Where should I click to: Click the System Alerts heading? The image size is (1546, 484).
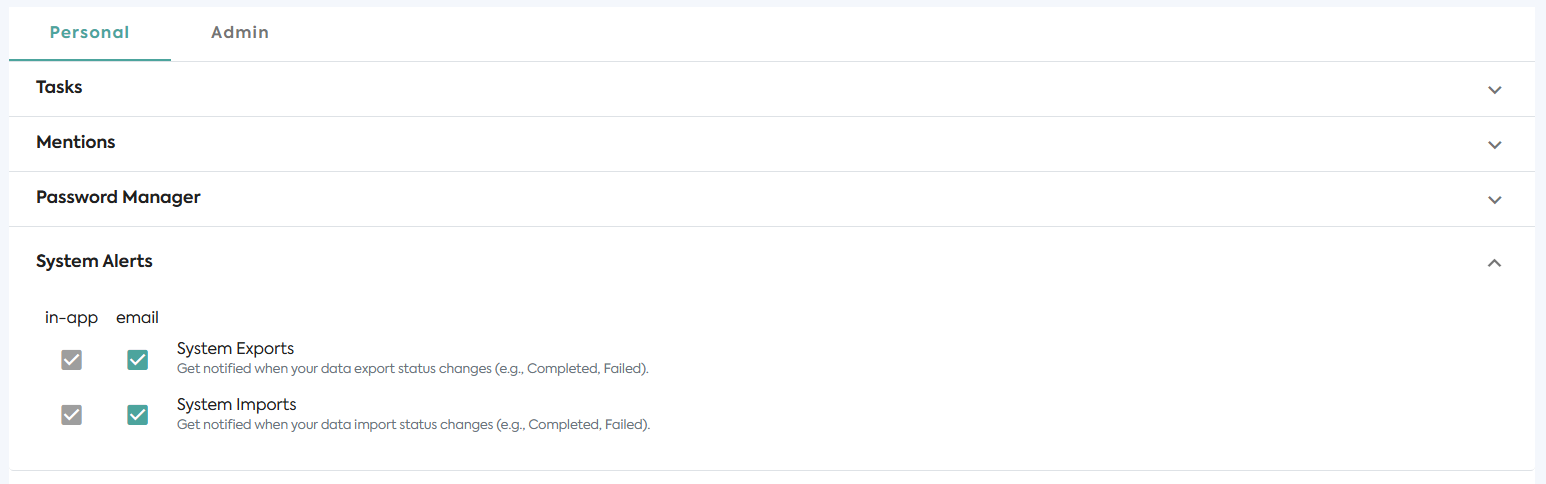click(x=94, y=261)
